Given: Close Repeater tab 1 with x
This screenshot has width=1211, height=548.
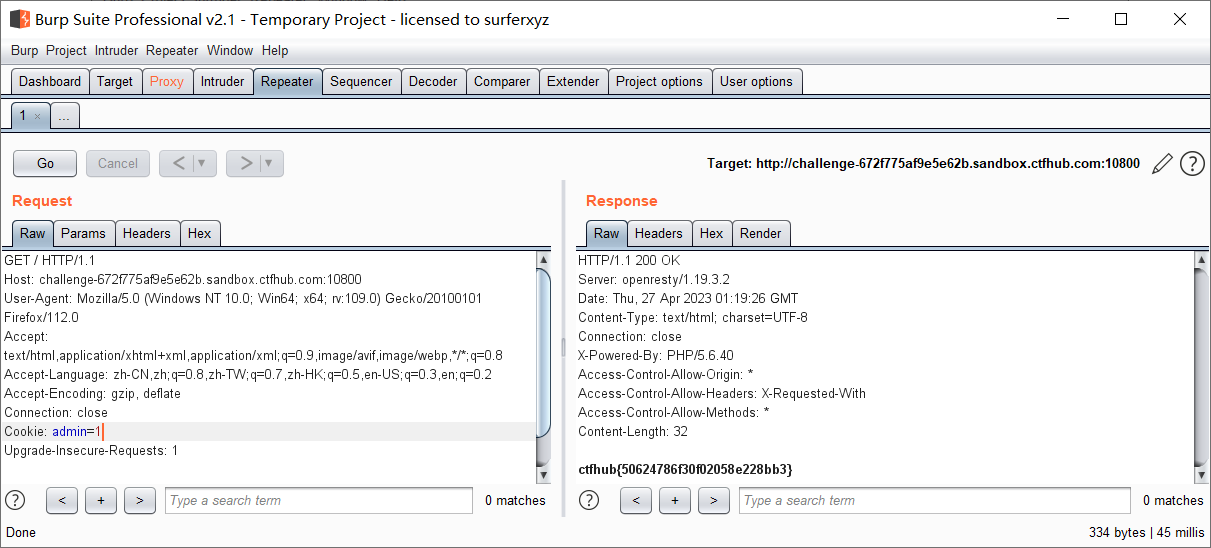Looking at the screenshot, I should click(x=38, y=116).
